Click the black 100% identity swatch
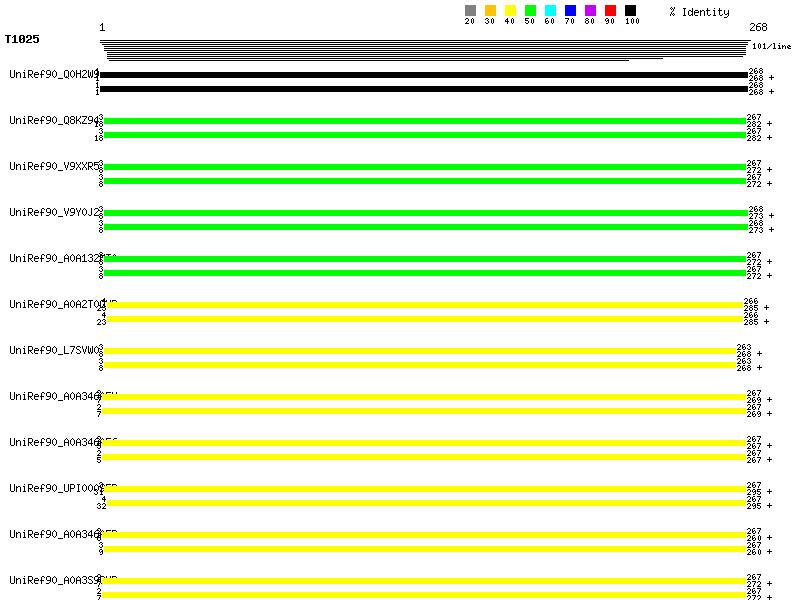The width and height of the screenshot is (800, 600). 630,11
